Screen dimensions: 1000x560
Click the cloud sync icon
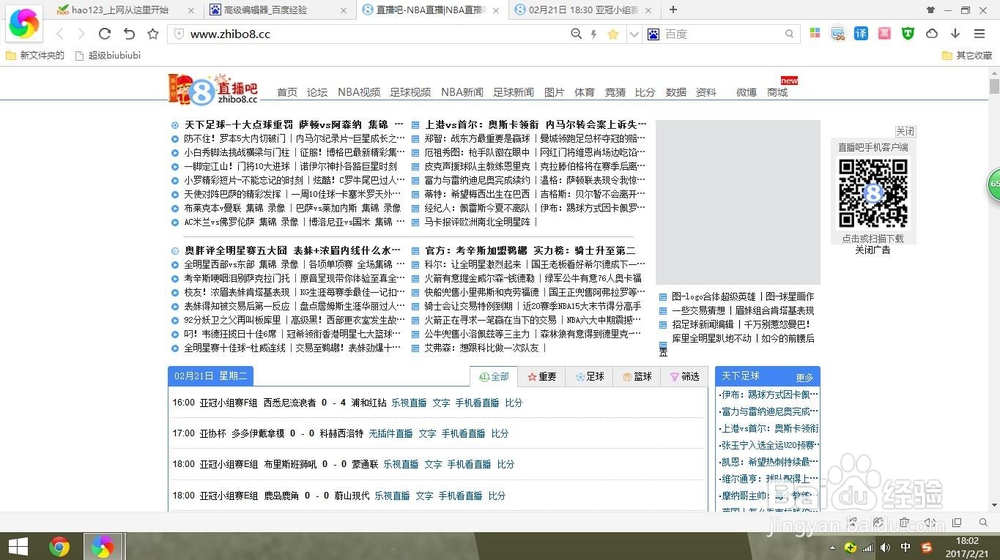932,33
